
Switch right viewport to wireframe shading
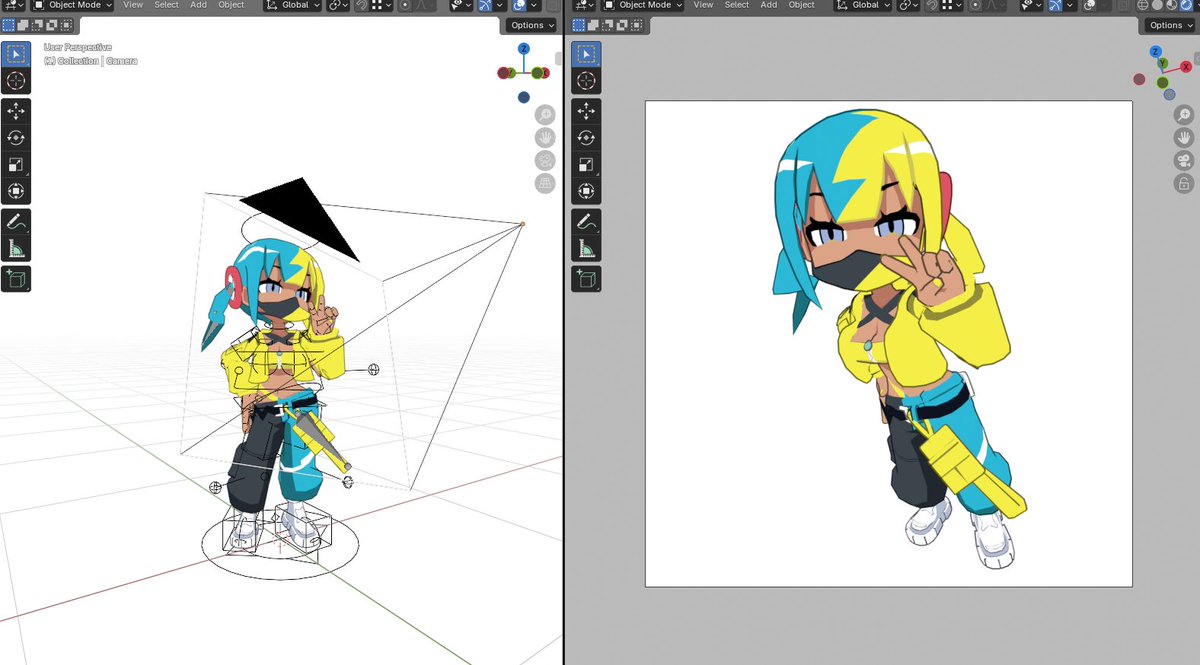[1143, 5]
